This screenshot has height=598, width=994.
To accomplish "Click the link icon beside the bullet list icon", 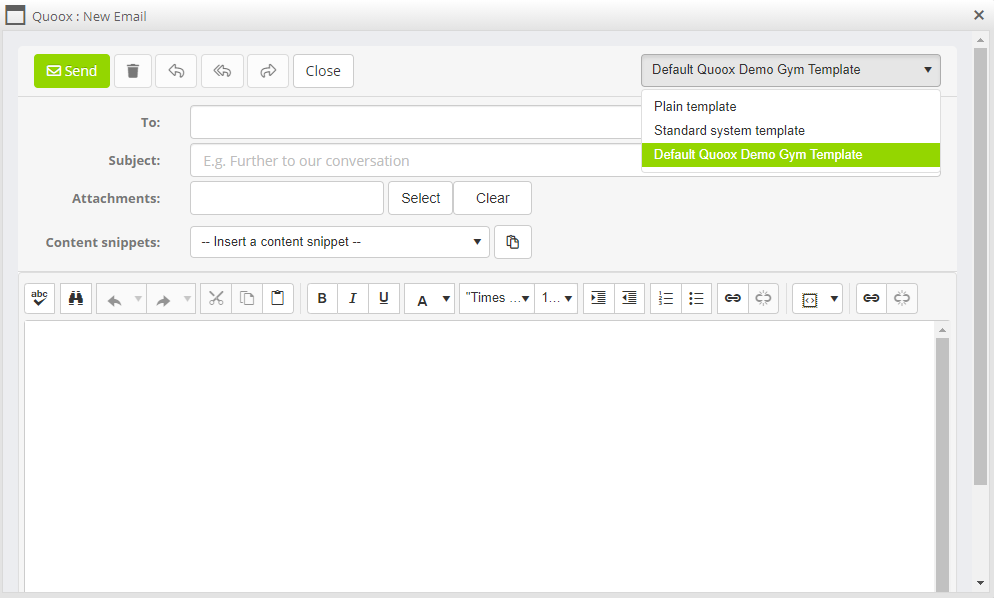I will [733, 298].
